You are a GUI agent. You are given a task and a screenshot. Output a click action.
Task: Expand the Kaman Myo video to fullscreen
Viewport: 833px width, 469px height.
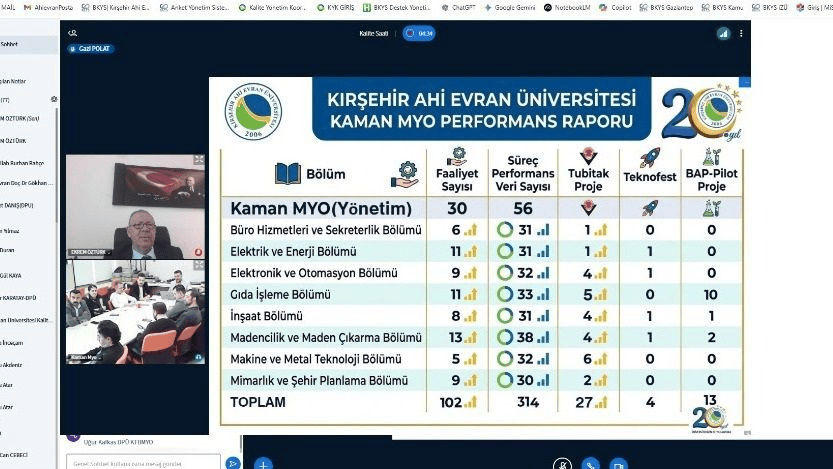point(199,265)
